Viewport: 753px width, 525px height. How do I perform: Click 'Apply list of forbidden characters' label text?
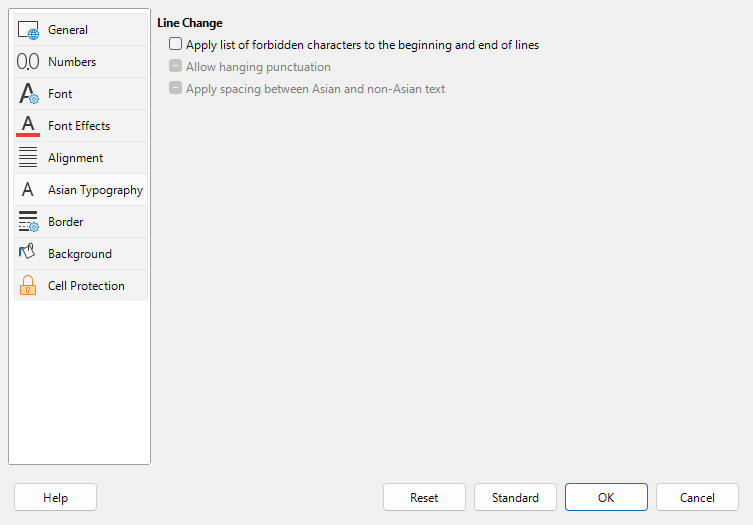[x=363, y=45]
